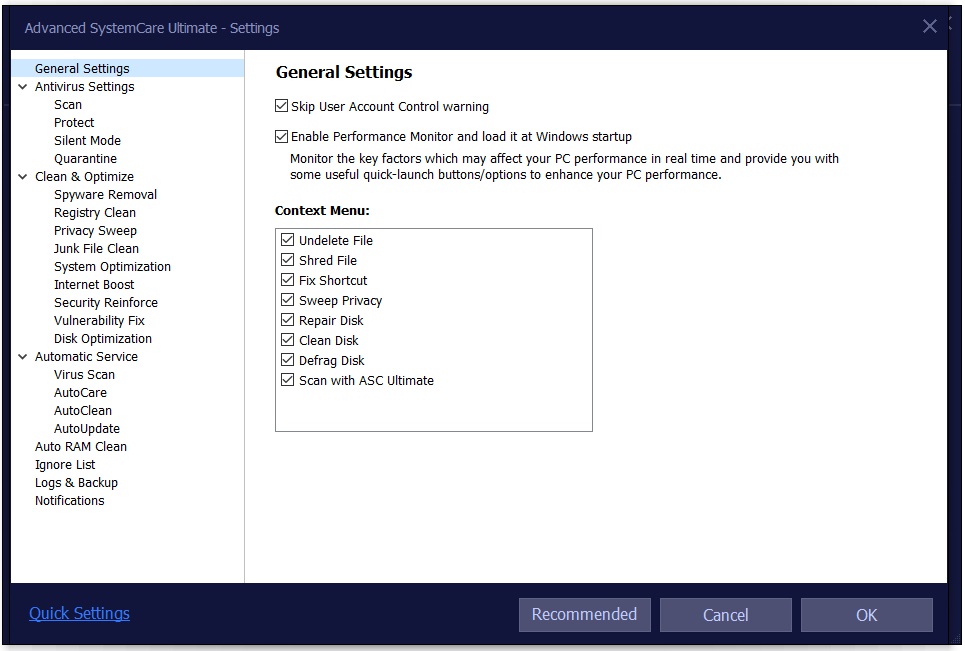Collapse the Clean & Optimize tree section
The height and width of the screenshot is (651, 965).
[x=23, y=177]
